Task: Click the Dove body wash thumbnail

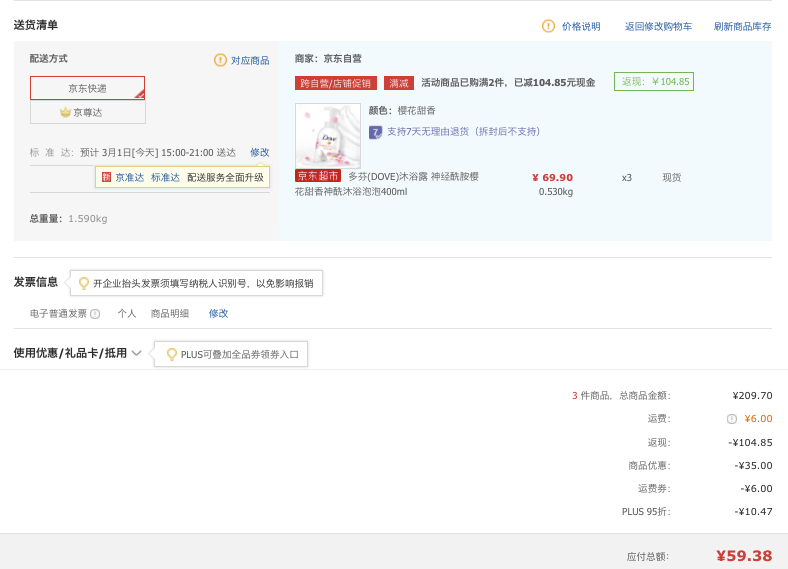Action: [328, 136]
